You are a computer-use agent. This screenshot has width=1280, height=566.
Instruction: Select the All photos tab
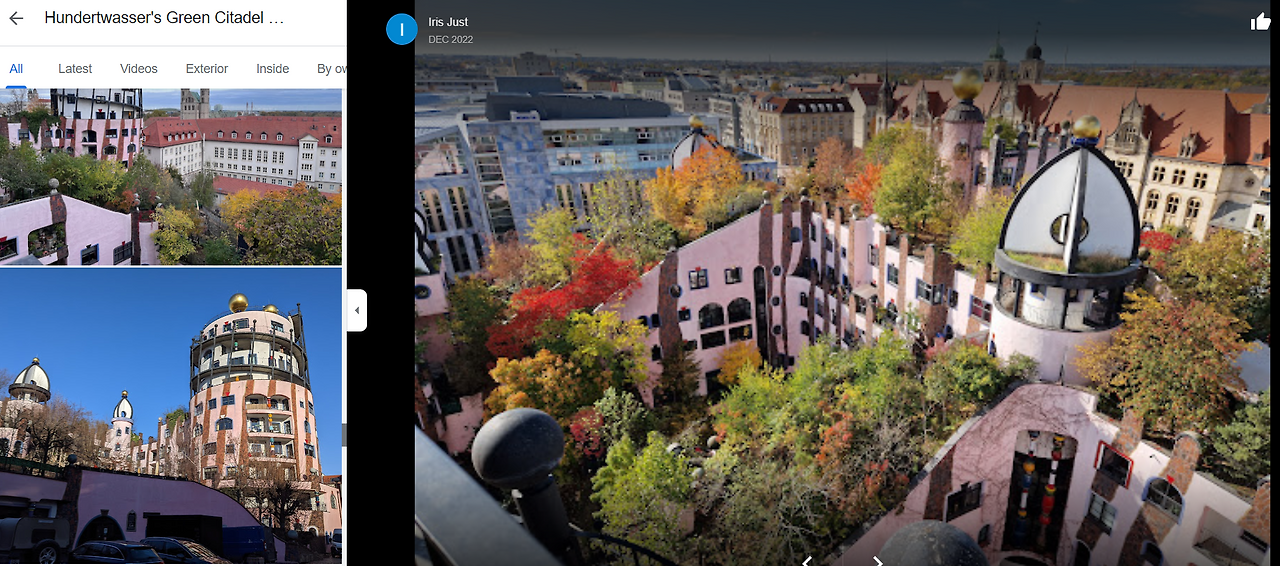(16, 69)
